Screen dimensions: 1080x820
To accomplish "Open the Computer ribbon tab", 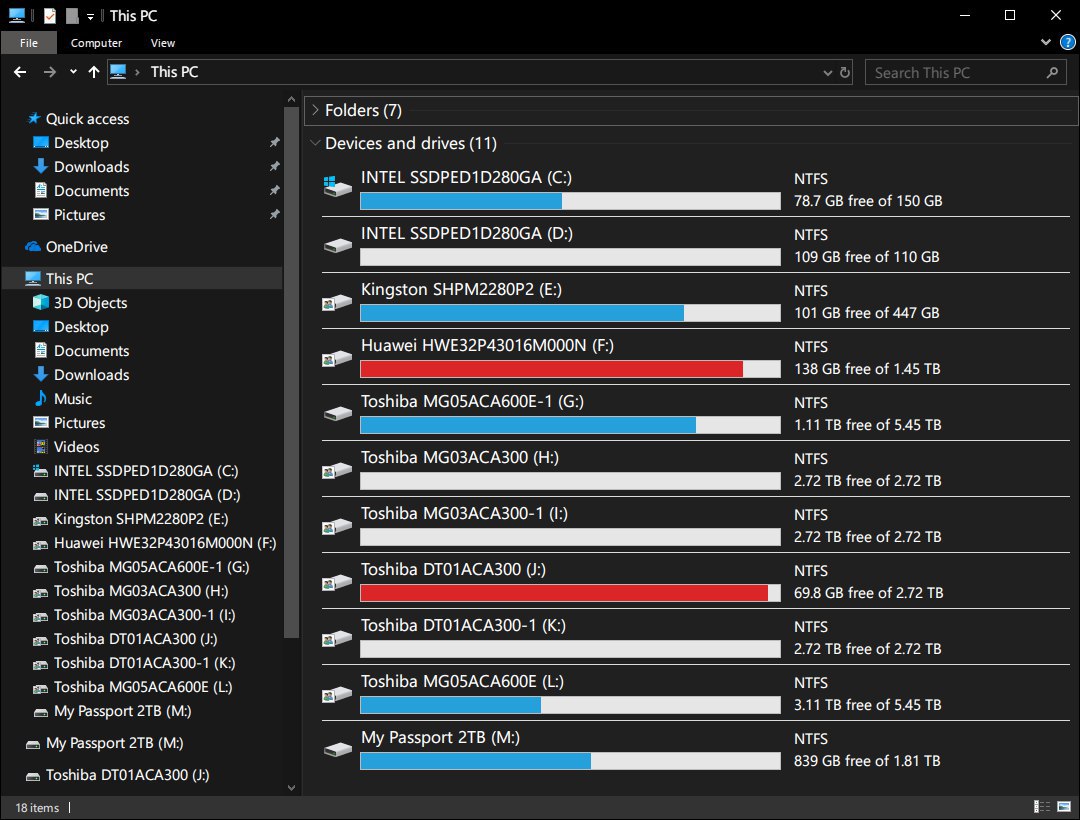I will pyautogui.click(x=96, y=43).
